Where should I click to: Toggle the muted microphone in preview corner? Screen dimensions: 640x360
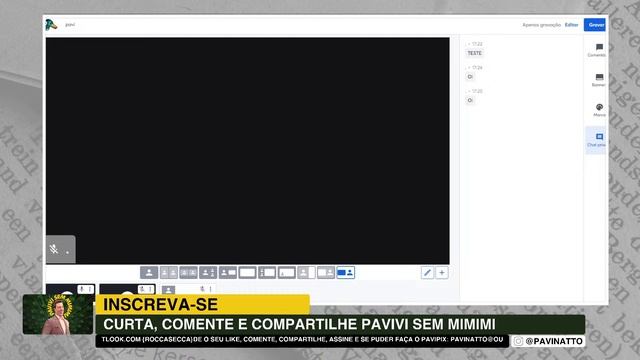point(53,249)
